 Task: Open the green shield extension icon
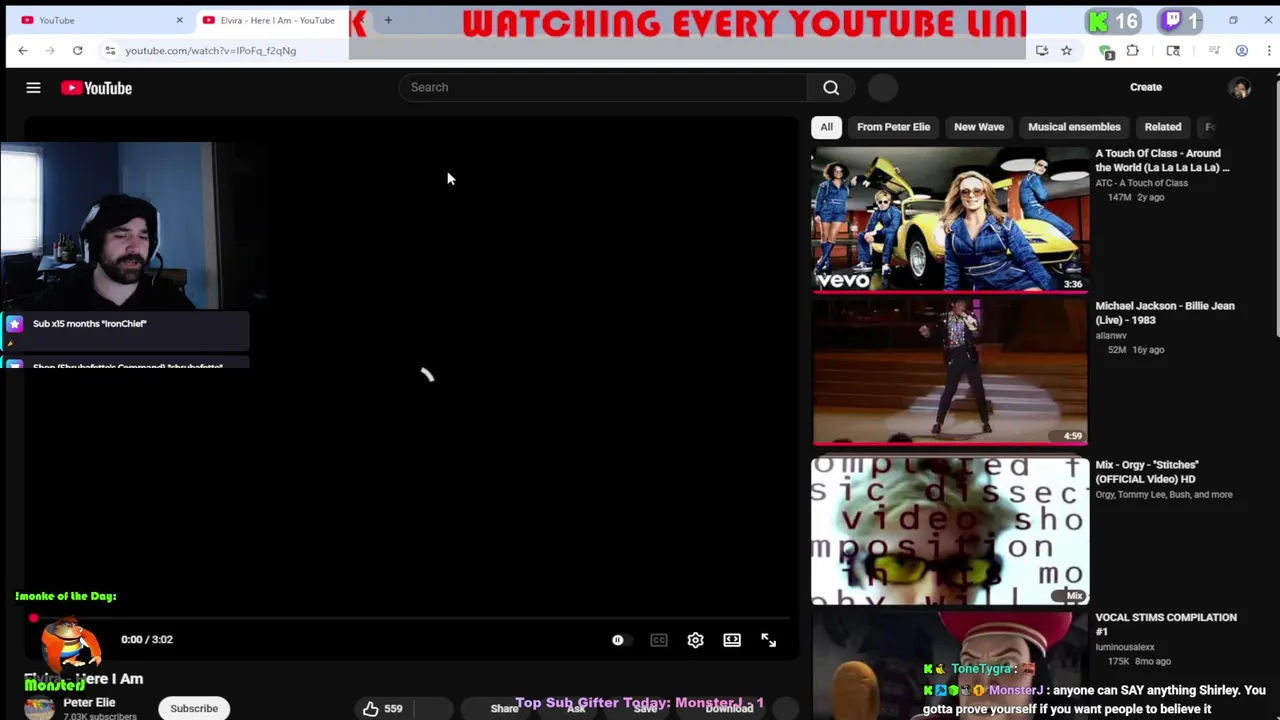1106,51
